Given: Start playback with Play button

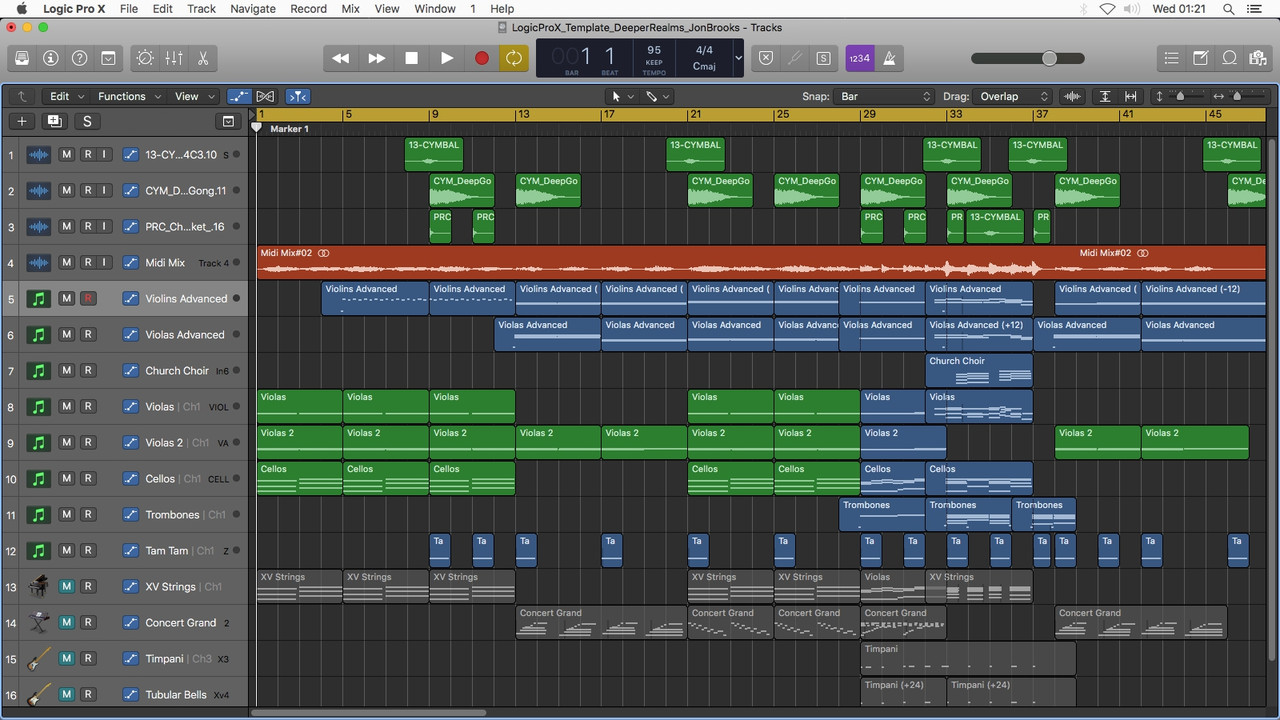Looking at the screenshot, I should tap(447, 58).
